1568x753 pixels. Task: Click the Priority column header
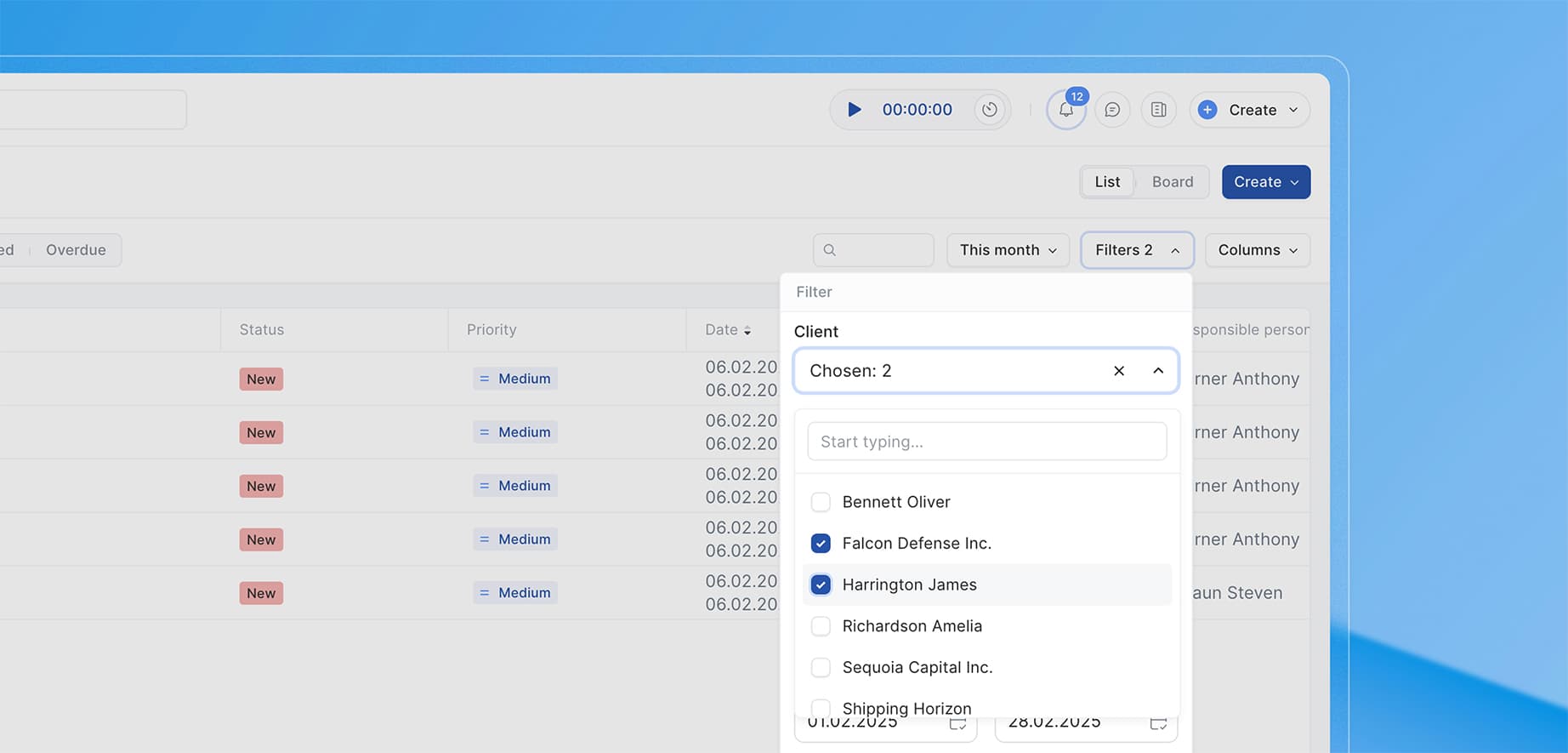491,330
